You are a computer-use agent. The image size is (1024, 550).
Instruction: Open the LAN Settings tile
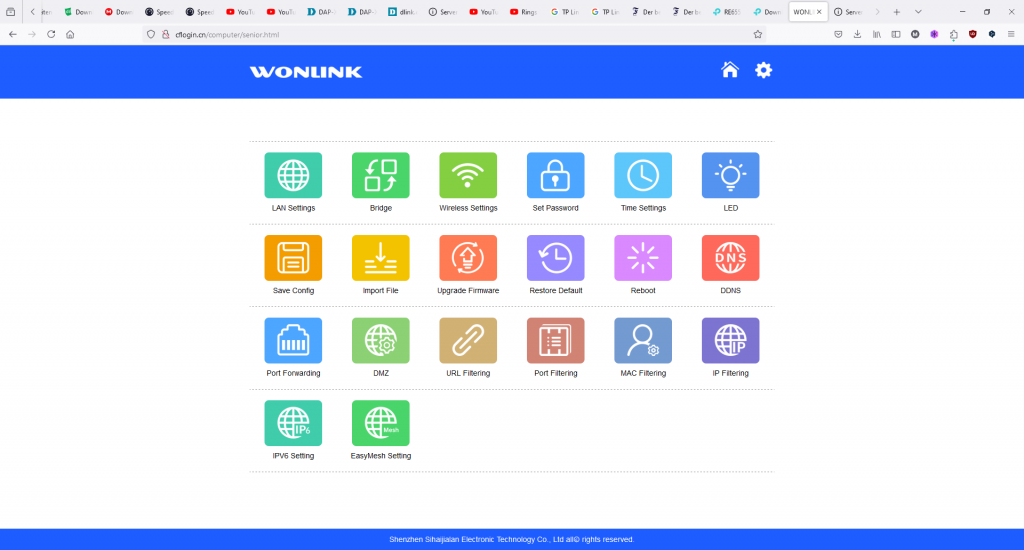coord(293,175)
